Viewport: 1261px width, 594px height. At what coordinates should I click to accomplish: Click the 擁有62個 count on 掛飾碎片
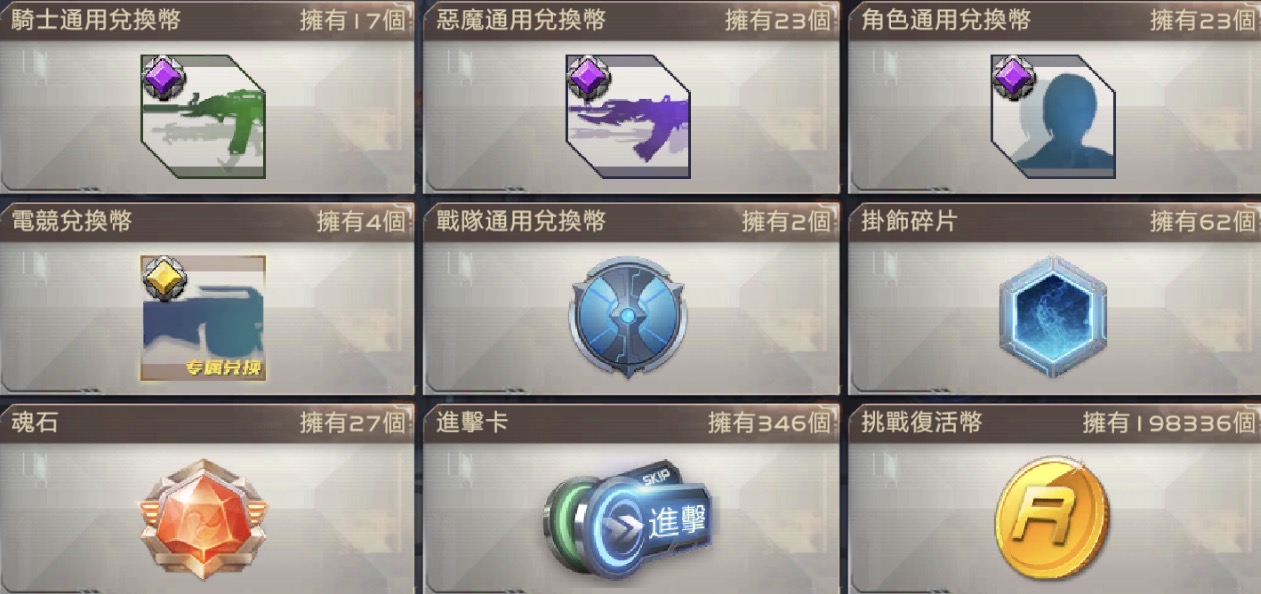[1203, 221]
